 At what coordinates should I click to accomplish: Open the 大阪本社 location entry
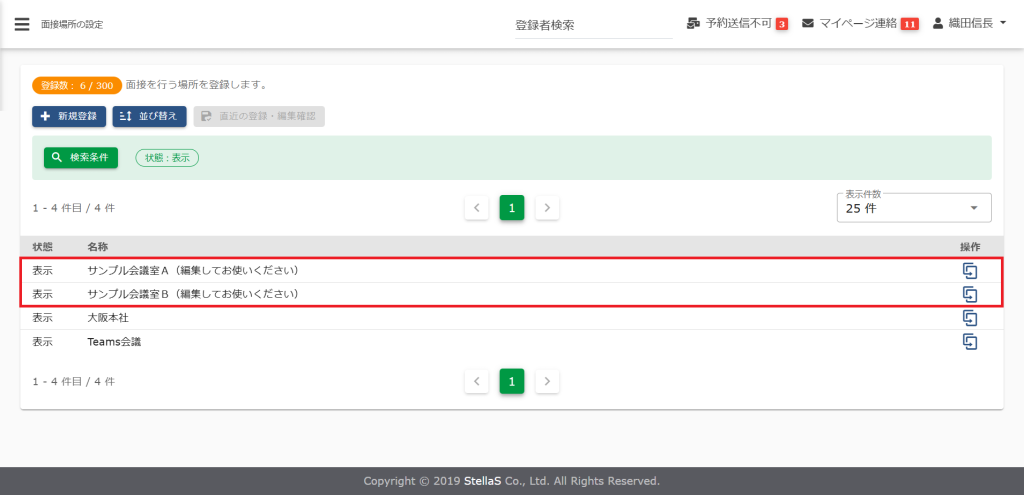pyautogui.click(x=108, y=318)
